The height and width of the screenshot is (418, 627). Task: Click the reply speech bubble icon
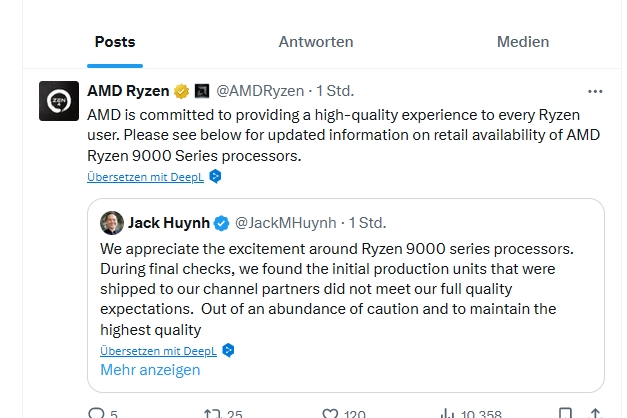point(96,413)
